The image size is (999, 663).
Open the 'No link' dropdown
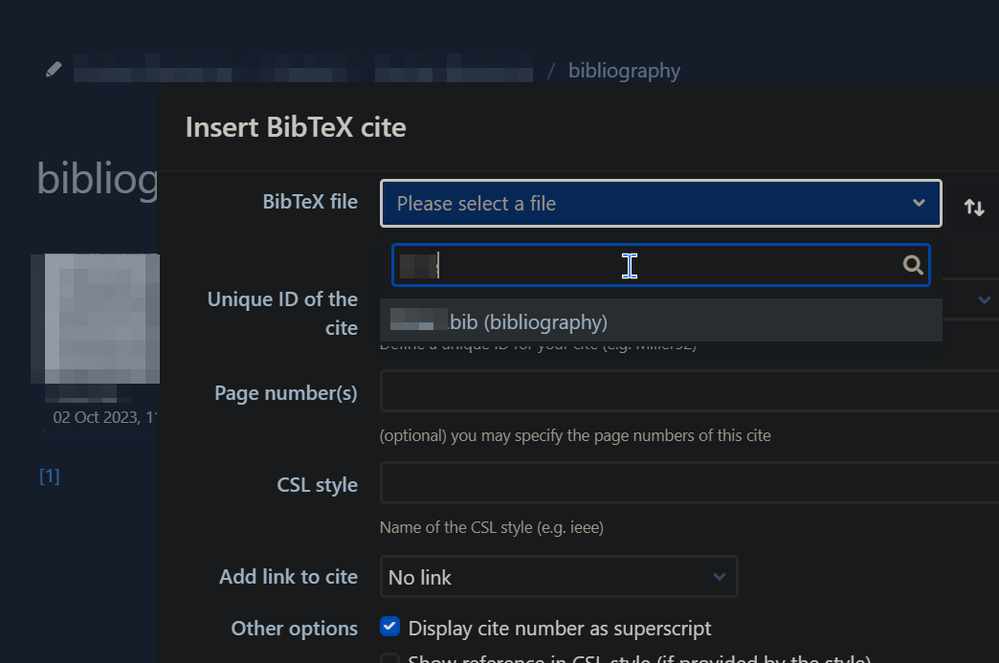click(x=559, y=577)
